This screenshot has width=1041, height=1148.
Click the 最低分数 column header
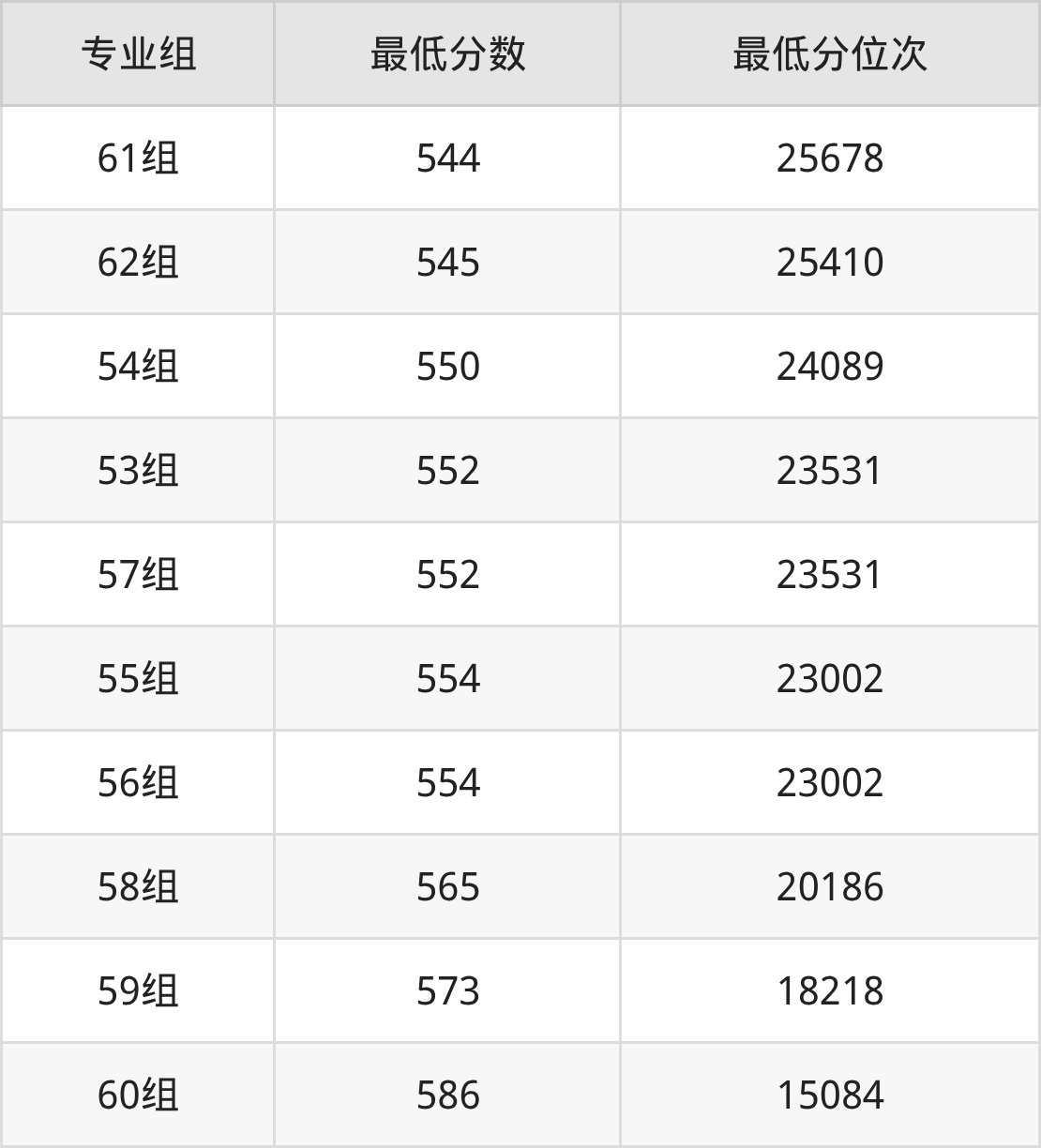coord(447,54)
